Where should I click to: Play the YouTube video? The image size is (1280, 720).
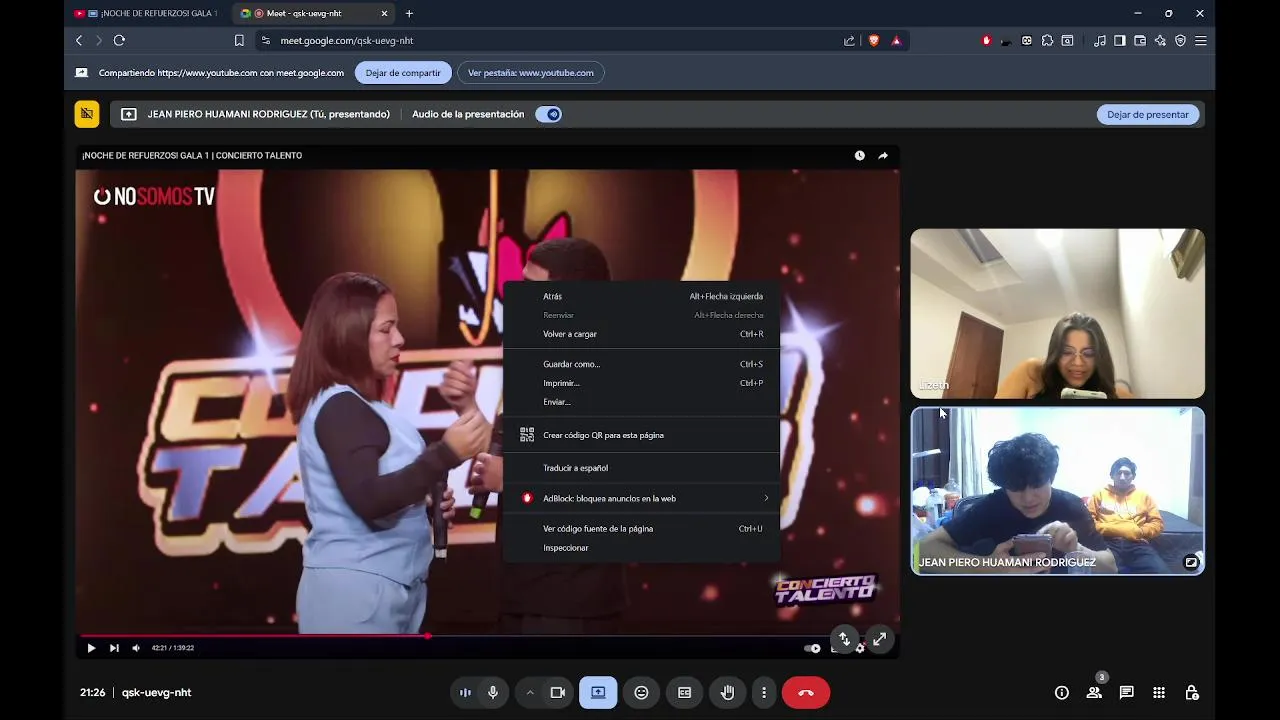click(91, 648)
